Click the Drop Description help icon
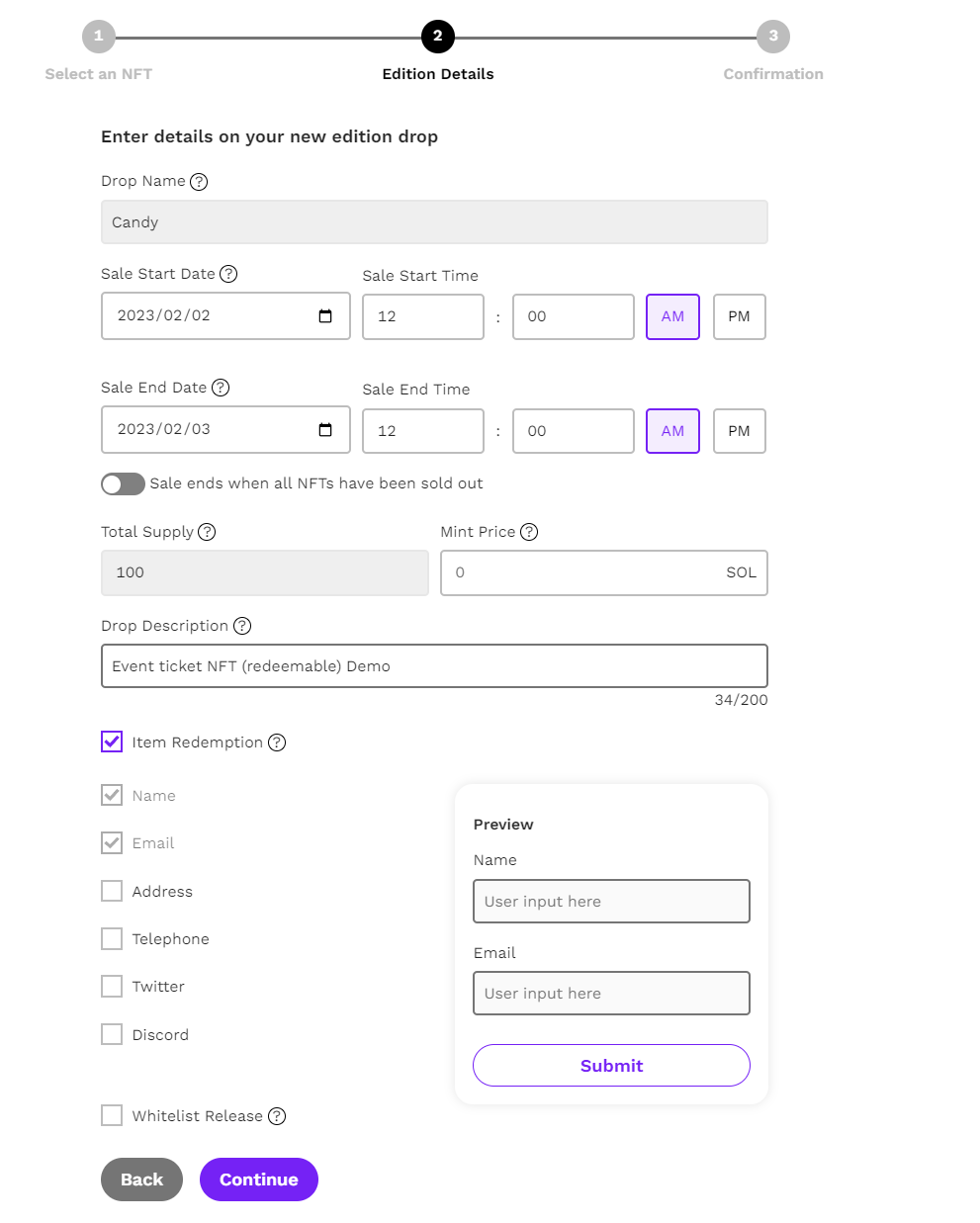 242,626
